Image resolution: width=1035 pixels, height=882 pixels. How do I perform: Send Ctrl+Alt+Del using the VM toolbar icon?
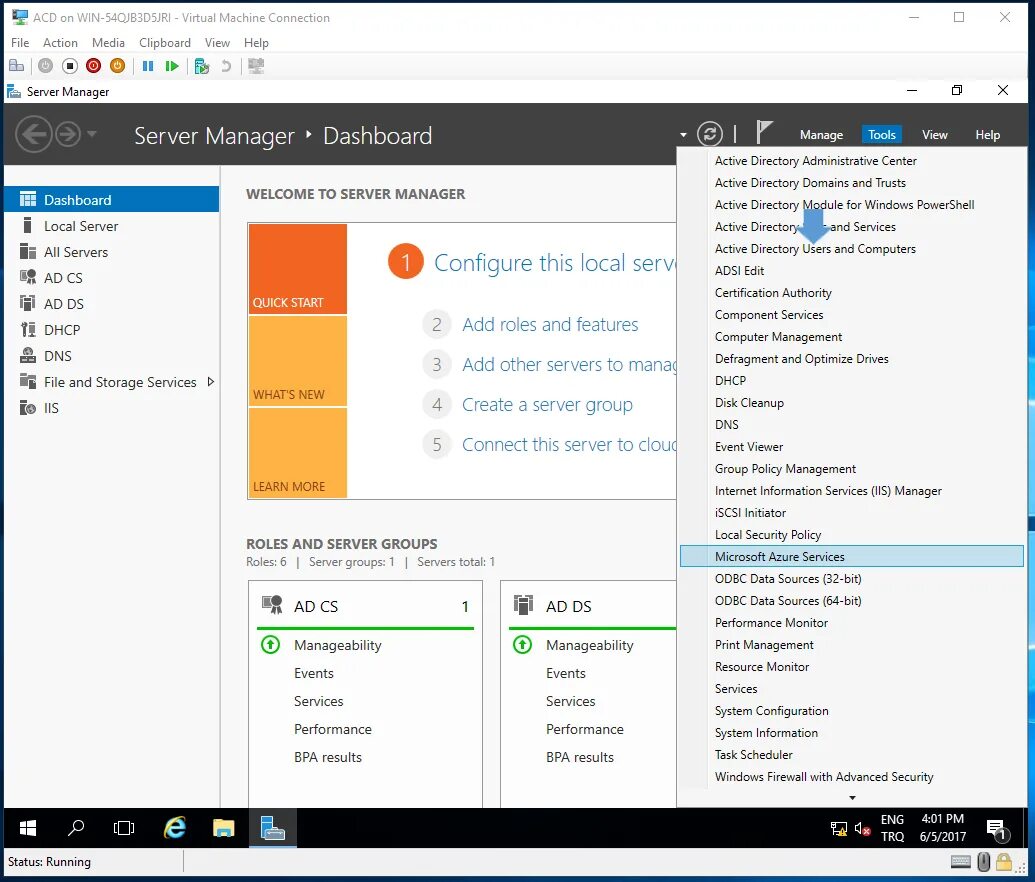(x=16, y=65)
